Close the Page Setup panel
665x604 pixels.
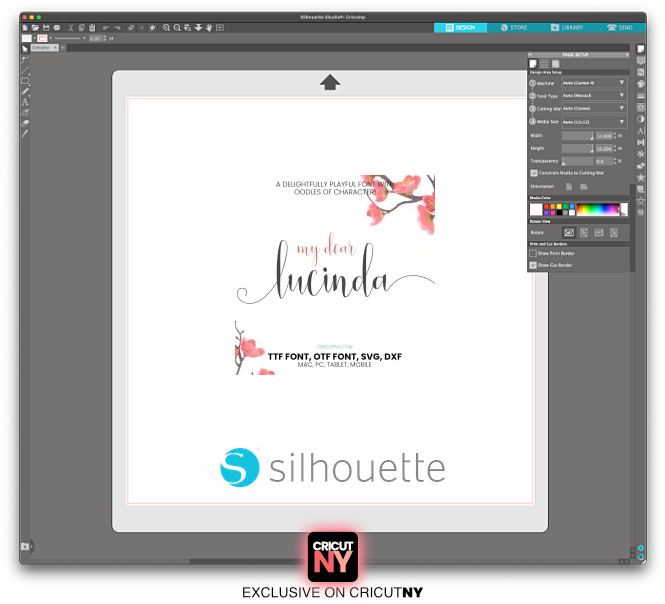click(x=627, y=55)
